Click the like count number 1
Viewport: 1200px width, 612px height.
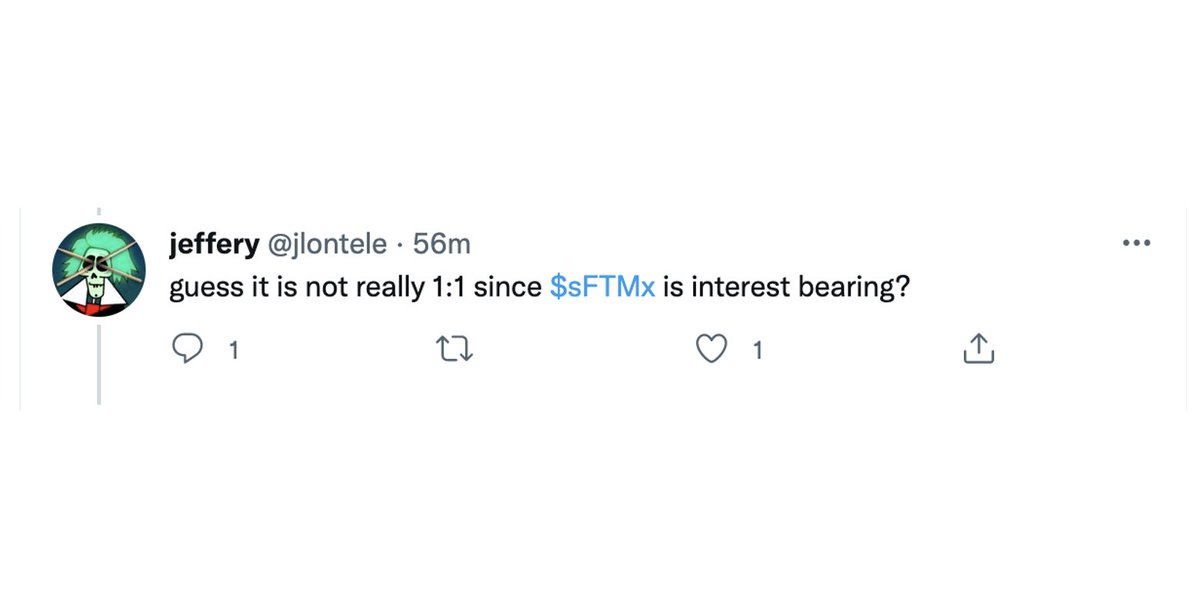[x=757, y=350]
